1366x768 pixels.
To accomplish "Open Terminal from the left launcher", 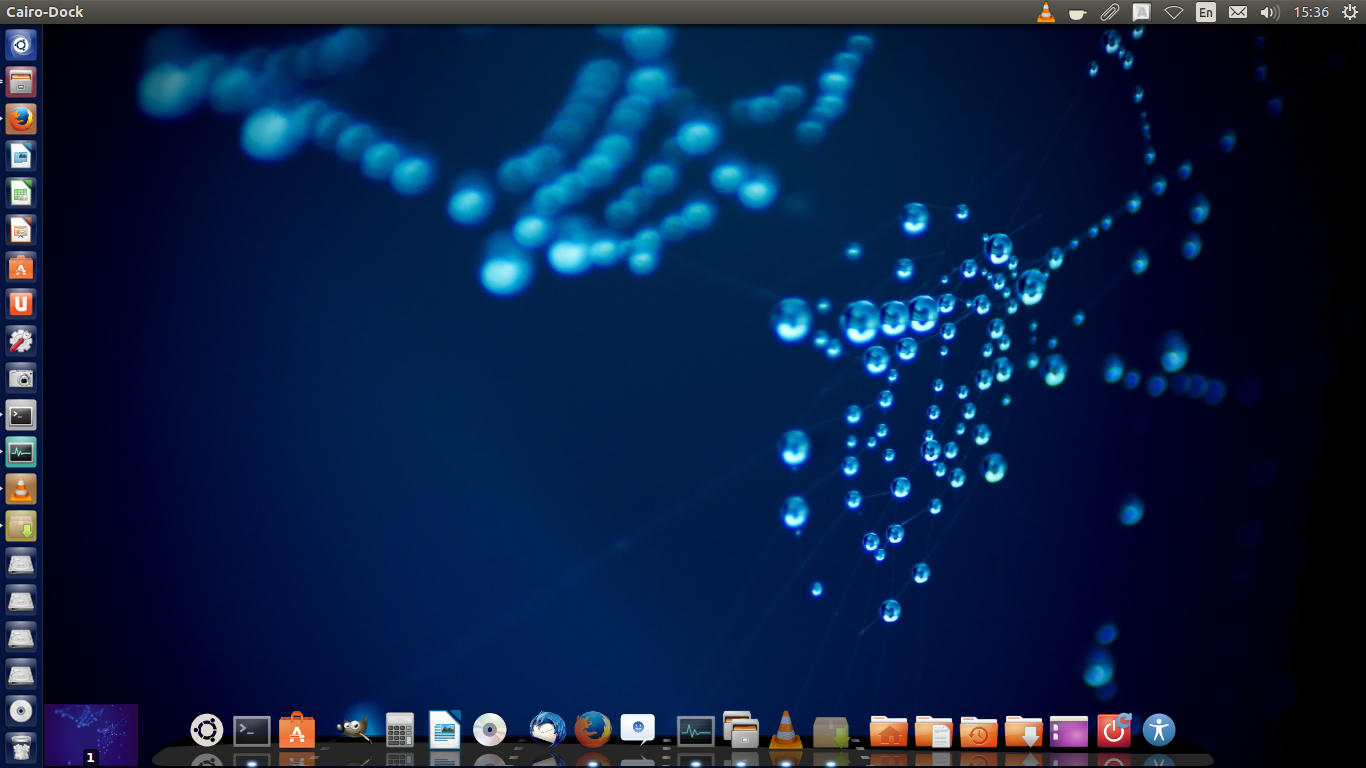I will (21, 415).
